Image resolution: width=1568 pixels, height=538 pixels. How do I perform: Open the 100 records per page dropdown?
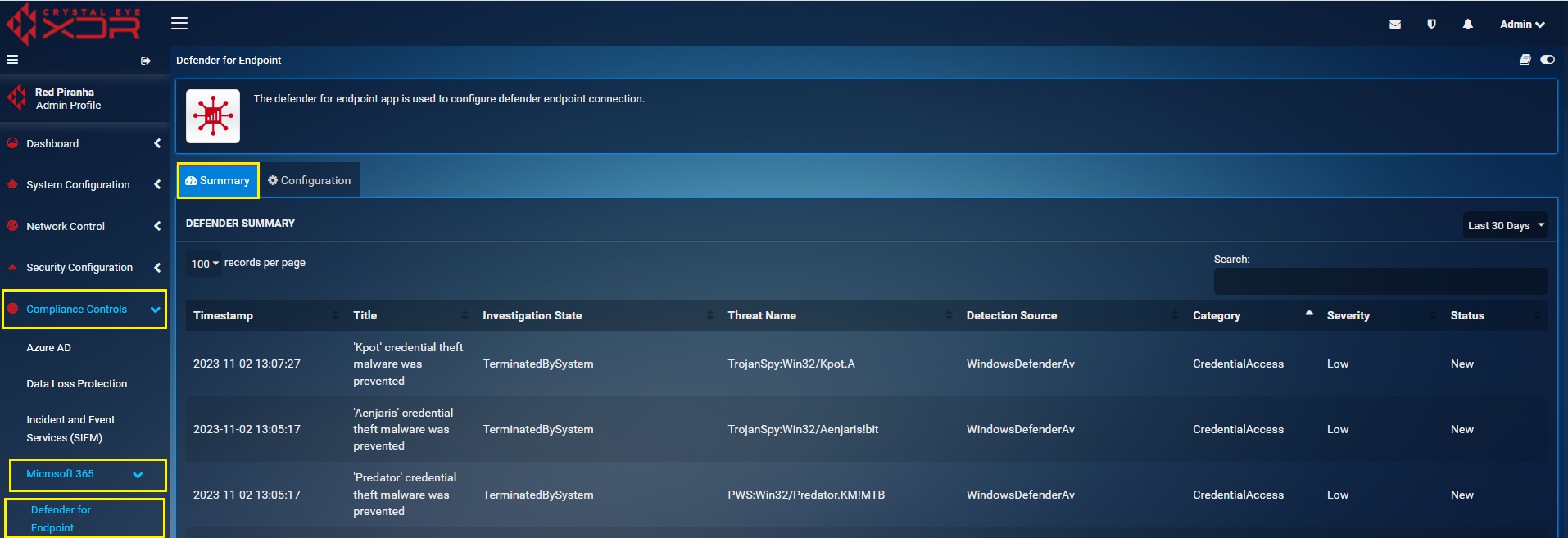(204, 264)
